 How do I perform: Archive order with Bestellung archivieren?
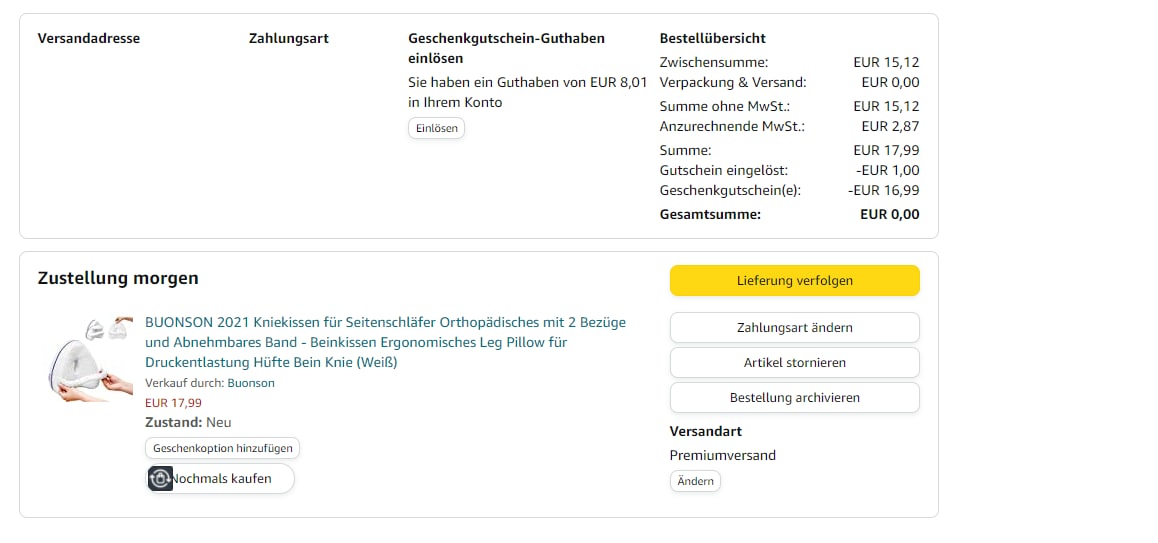(794, 397)
